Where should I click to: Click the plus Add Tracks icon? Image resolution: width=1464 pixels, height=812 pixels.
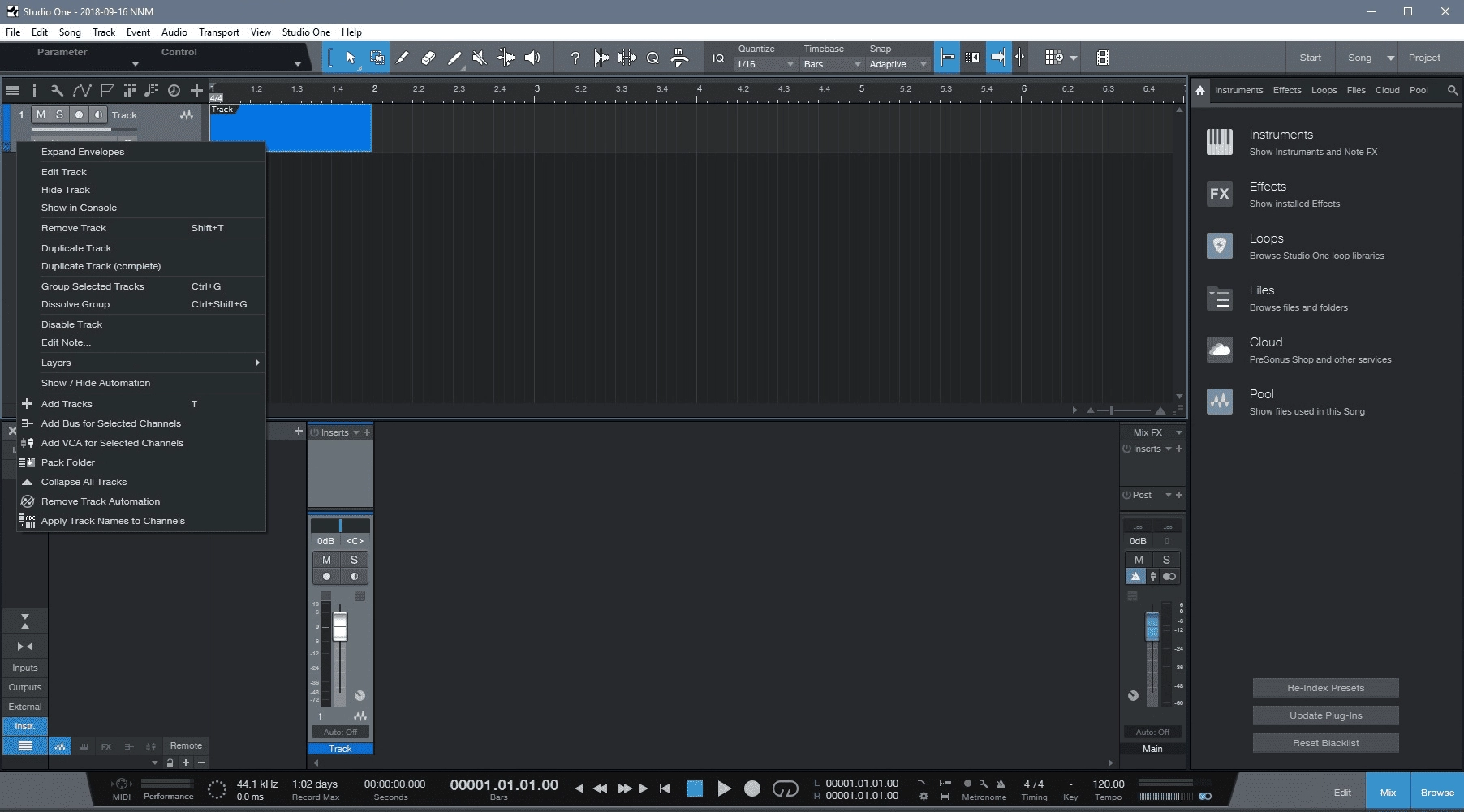click(196, 90)
